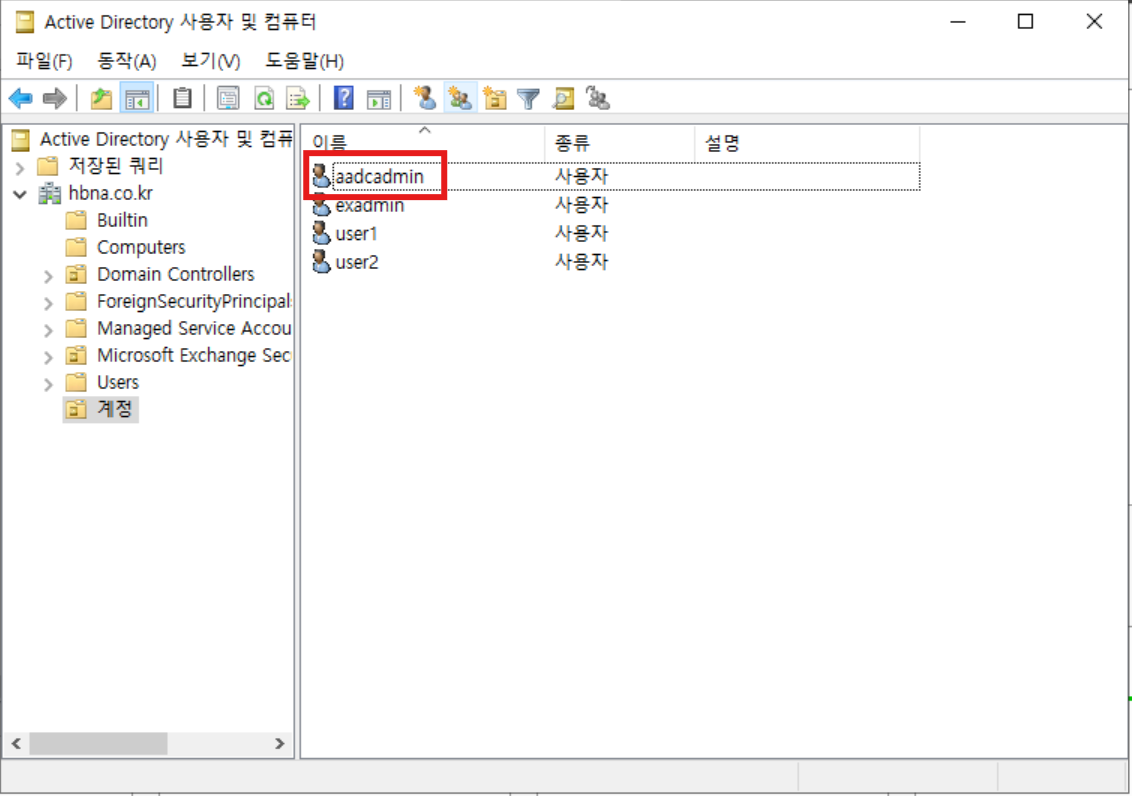The width and height of the screenshot is (1132, 796).
Task: Open the 동작(A) menu
Action: [x=127, y=61]
